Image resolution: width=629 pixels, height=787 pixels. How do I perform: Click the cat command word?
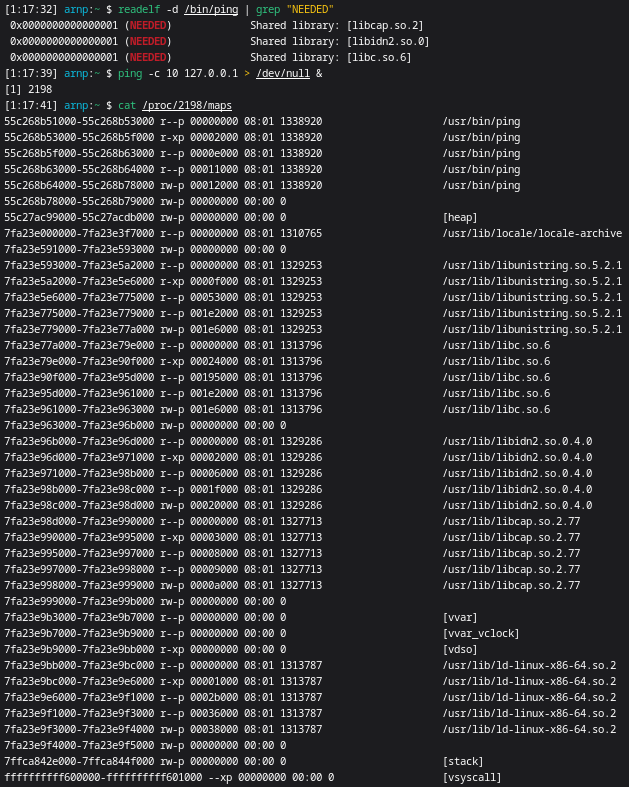[x=127, y=105]
